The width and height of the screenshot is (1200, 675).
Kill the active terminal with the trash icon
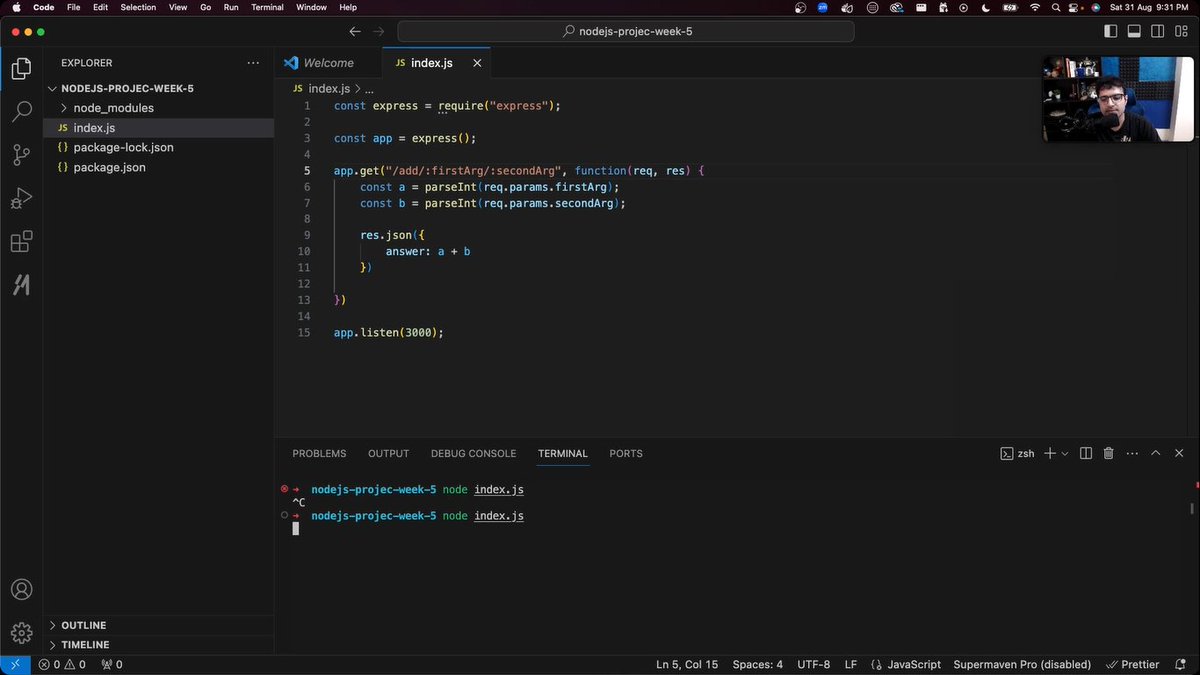[1108, 453]
